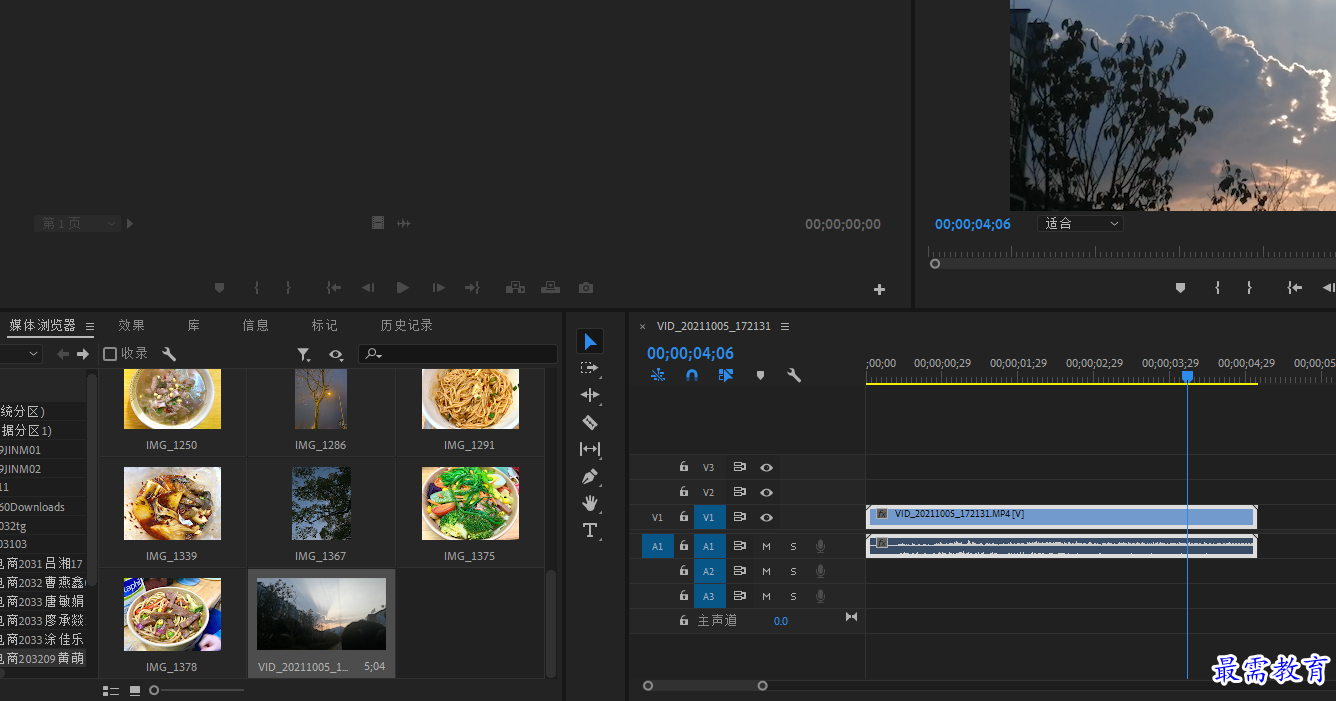Switch media browser to list view
This screenshot has height=701, width=1336.
click(x=111, y=690)
